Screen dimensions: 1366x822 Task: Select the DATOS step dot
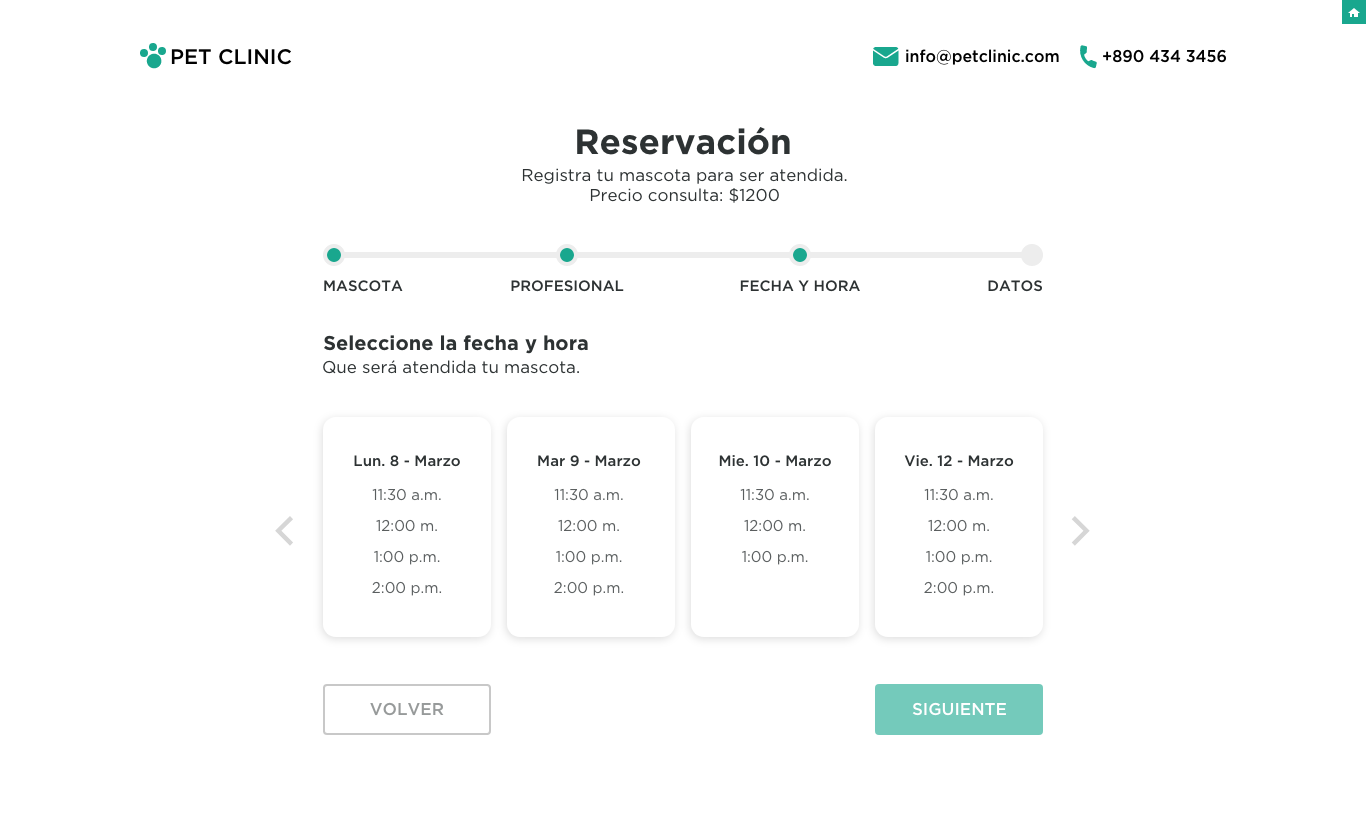click(1032, 255)
